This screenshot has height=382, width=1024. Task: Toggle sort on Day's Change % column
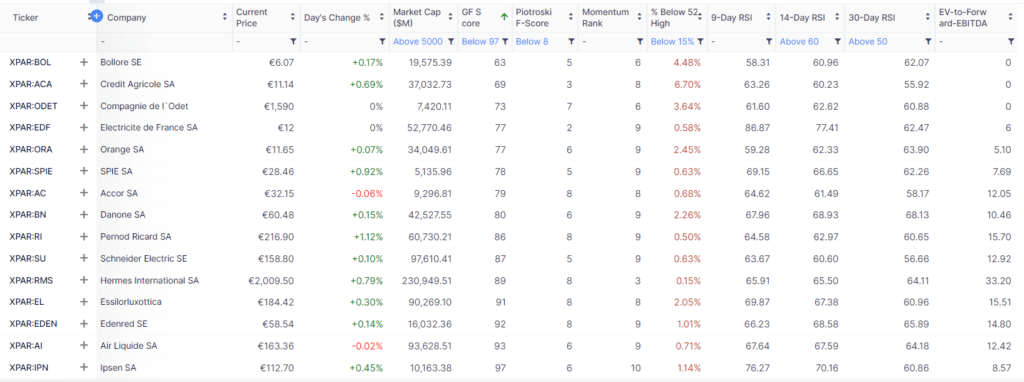tap(382, 18)
